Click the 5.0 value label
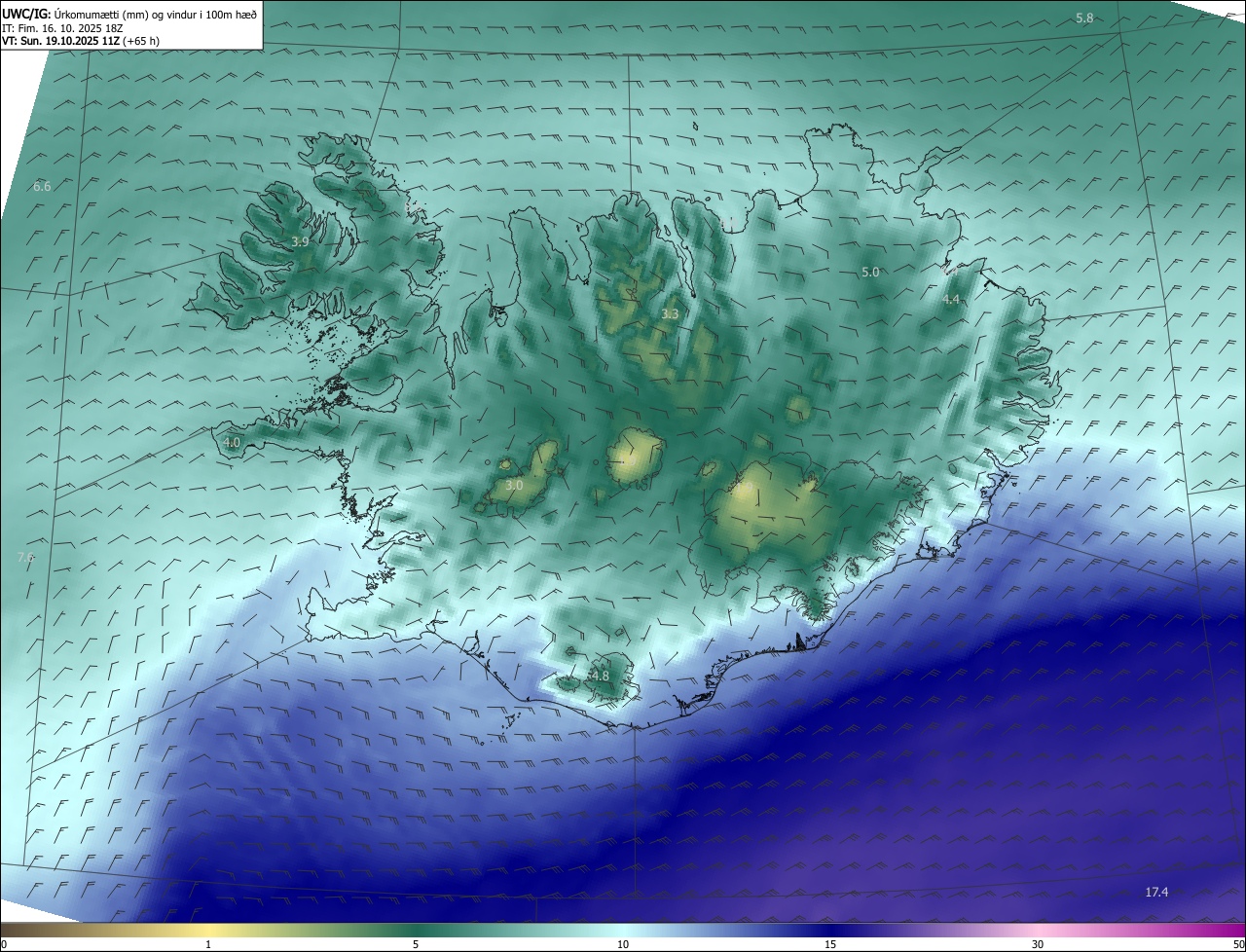 [870, 273]
